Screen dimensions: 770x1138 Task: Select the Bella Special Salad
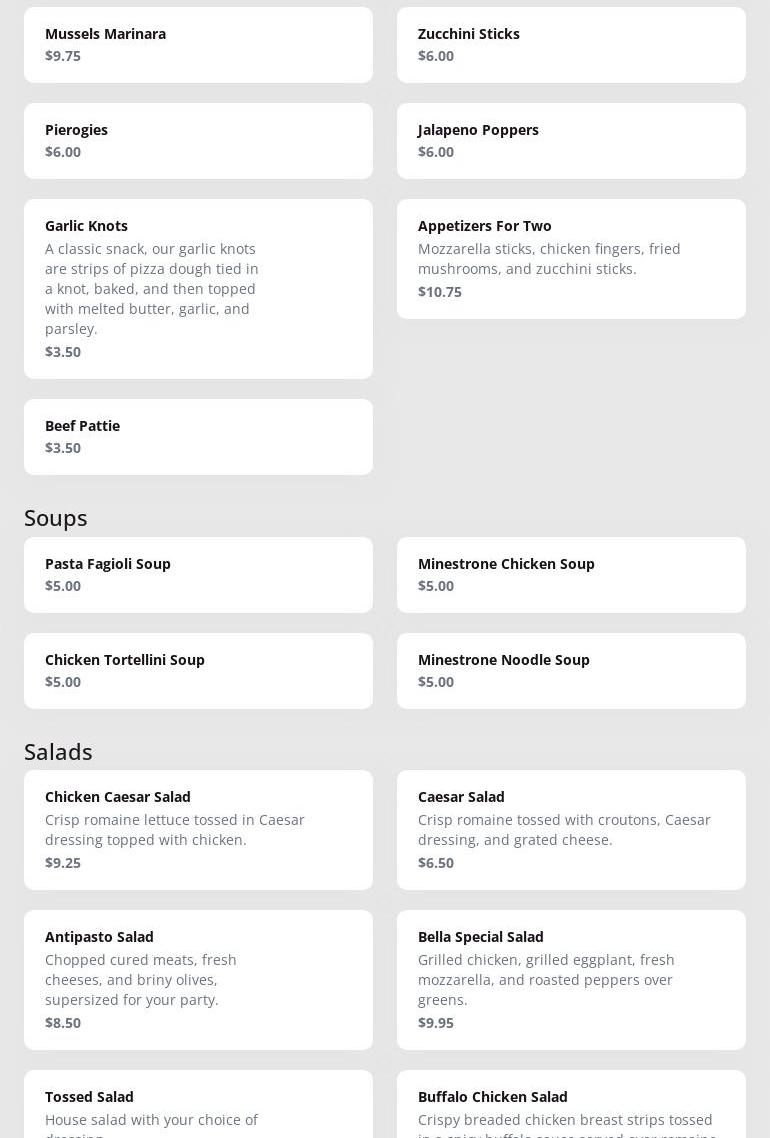[x=571, y=980]
